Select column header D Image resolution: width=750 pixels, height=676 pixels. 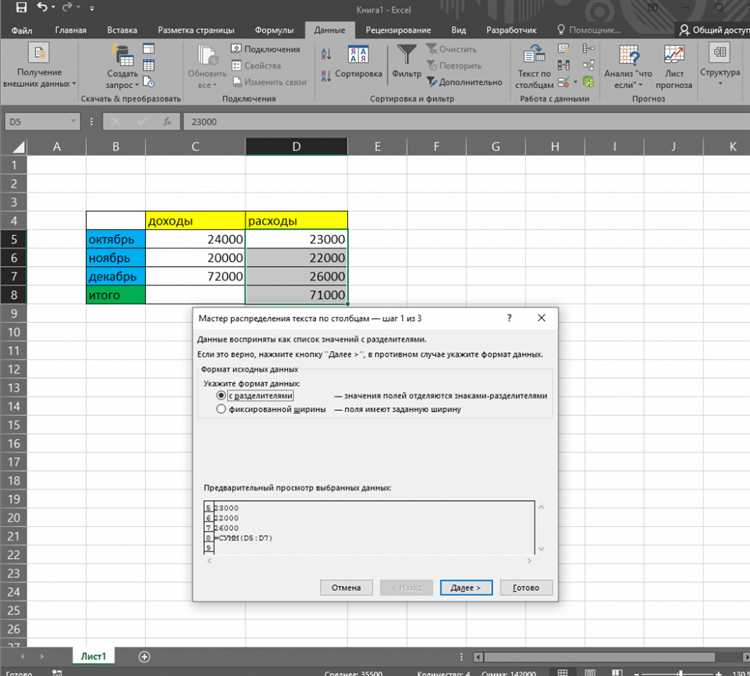point(297,146)
